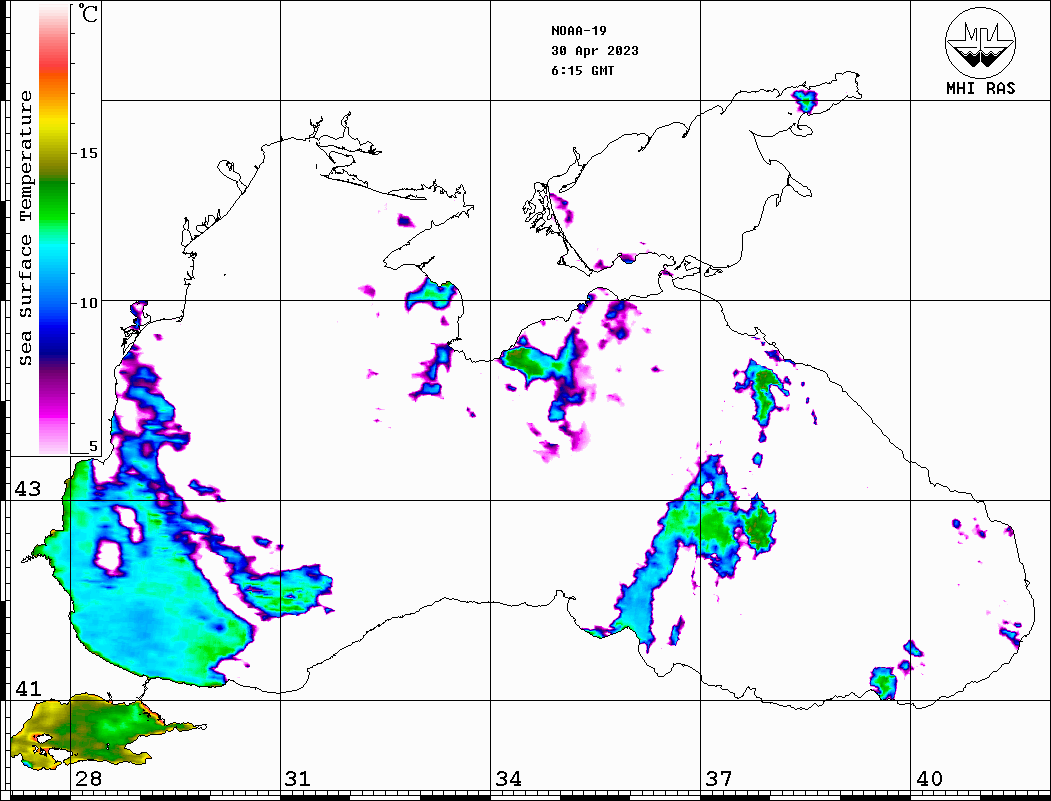Click the date '30 Apr 2023'
The height and width of the screenshot is (801, 1051).
click(x=595, y=51)
